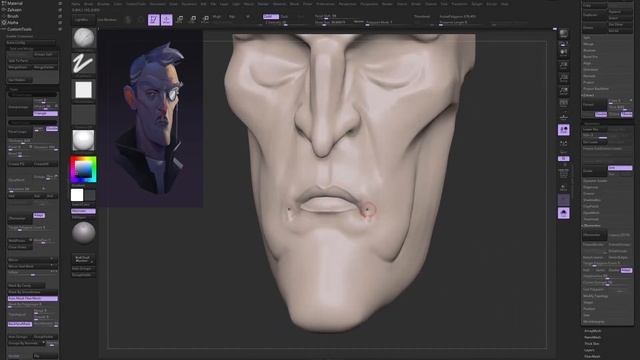Viewport: 640px width, 360px height.
Task: Open the File menu
Action: (x=213, y=4)
